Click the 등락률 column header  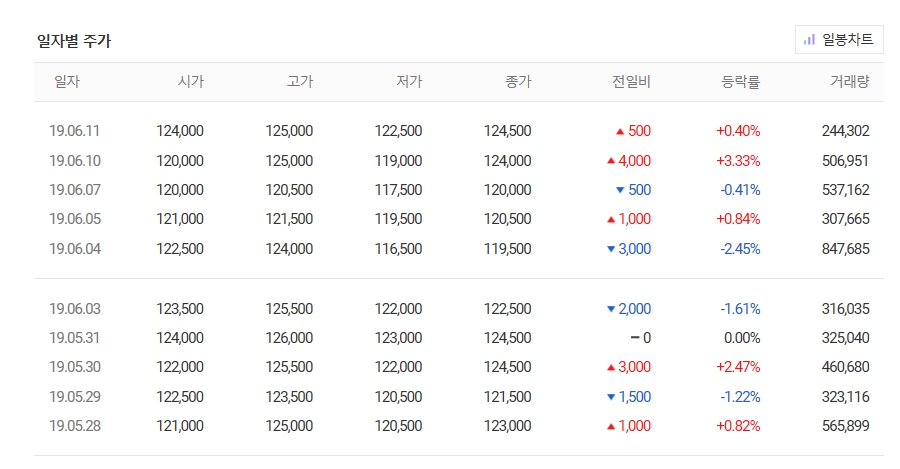740,82
